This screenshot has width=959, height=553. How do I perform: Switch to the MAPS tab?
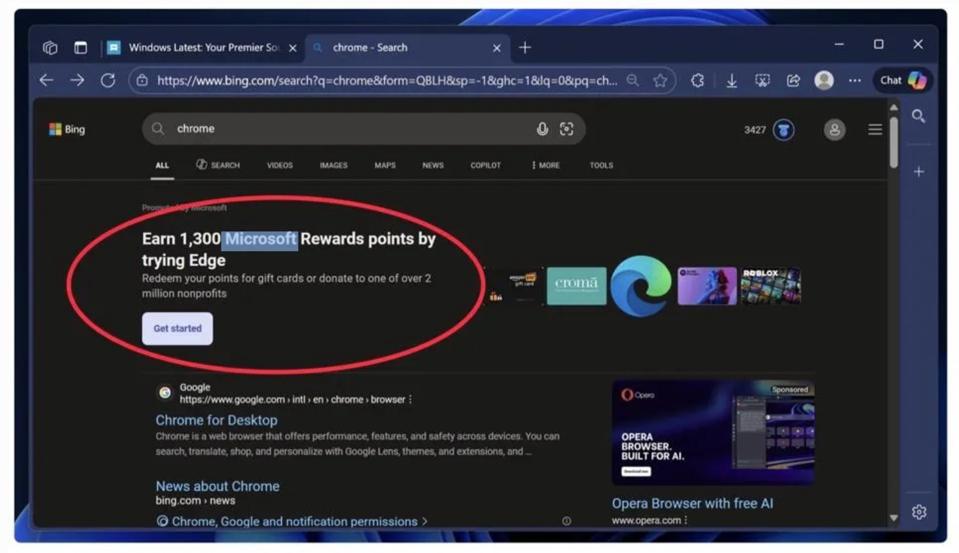pyautogui.click(x=385, y=165)
